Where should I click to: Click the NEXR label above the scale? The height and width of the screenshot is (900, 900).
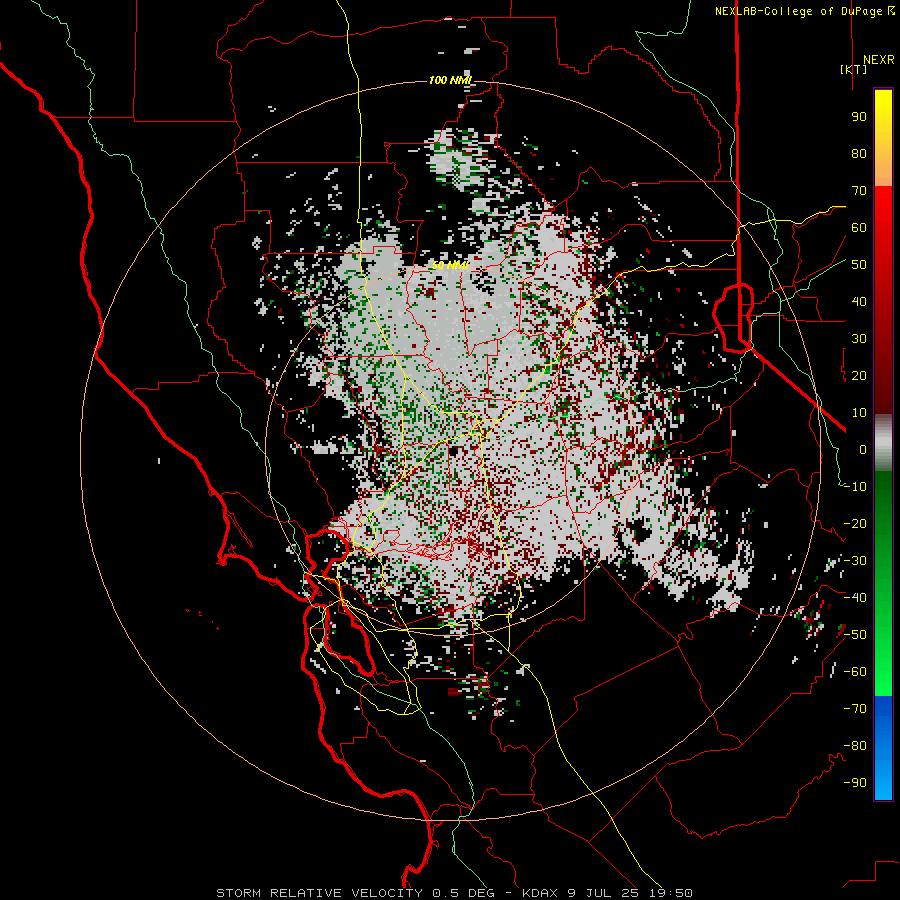(x=878, y=60)
